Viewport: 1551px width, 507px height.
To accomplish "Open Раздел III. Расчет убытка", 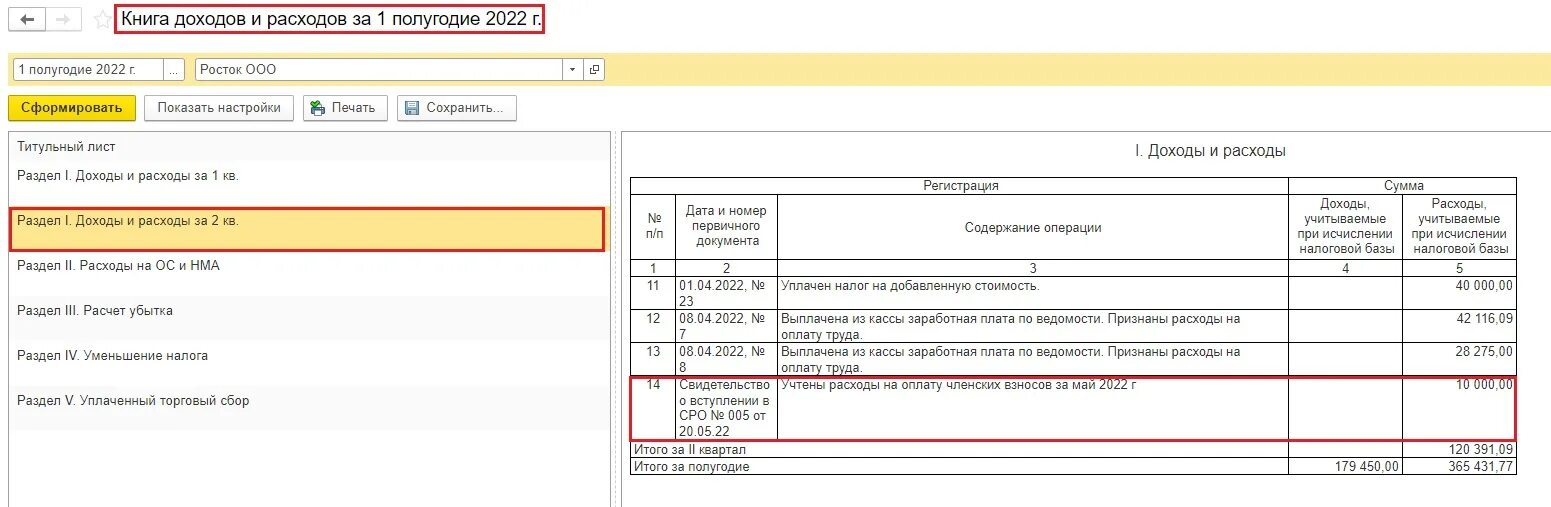I will click(x=309, y=319).
